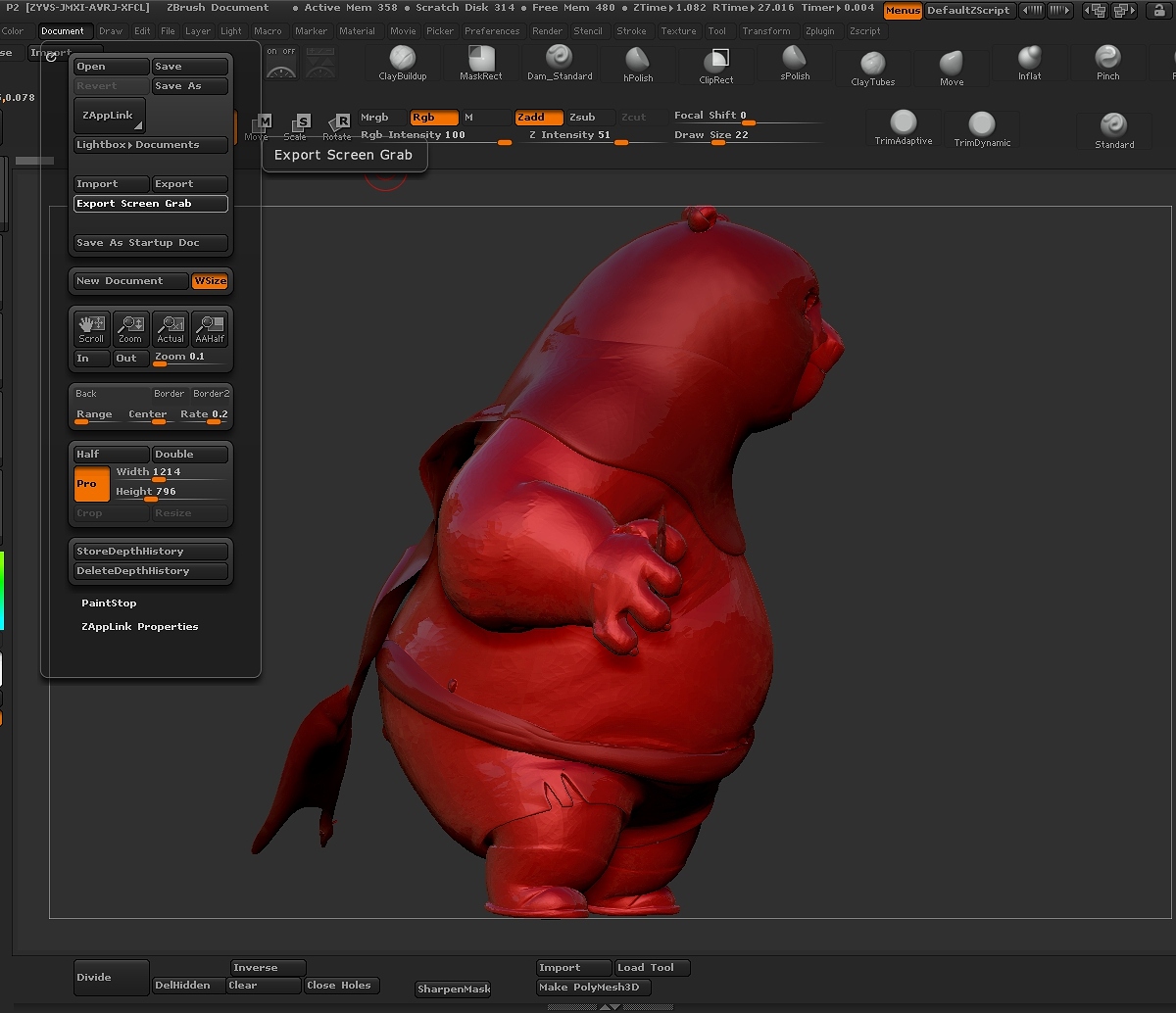
Task: Select the hPolish brush
Action: click(x=638, y=66)
